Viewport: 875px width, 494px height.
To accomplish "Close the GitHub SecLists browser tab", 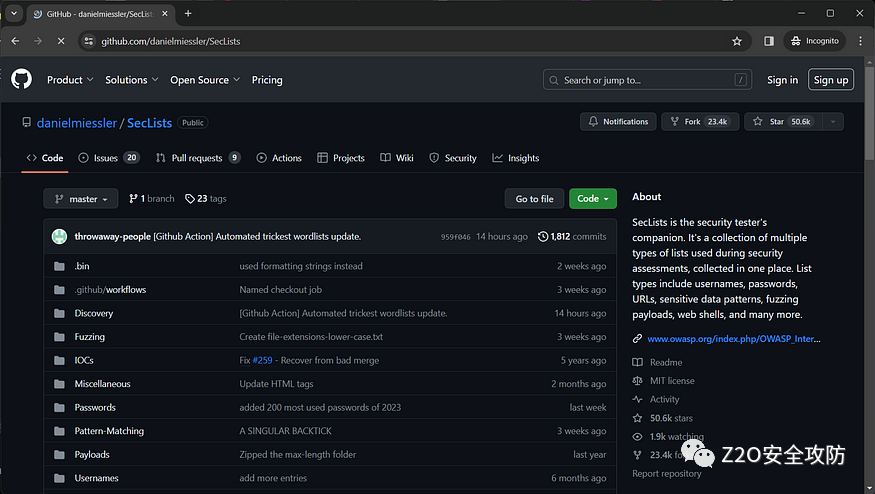I will pyautogui.click(x=165, y=13).
